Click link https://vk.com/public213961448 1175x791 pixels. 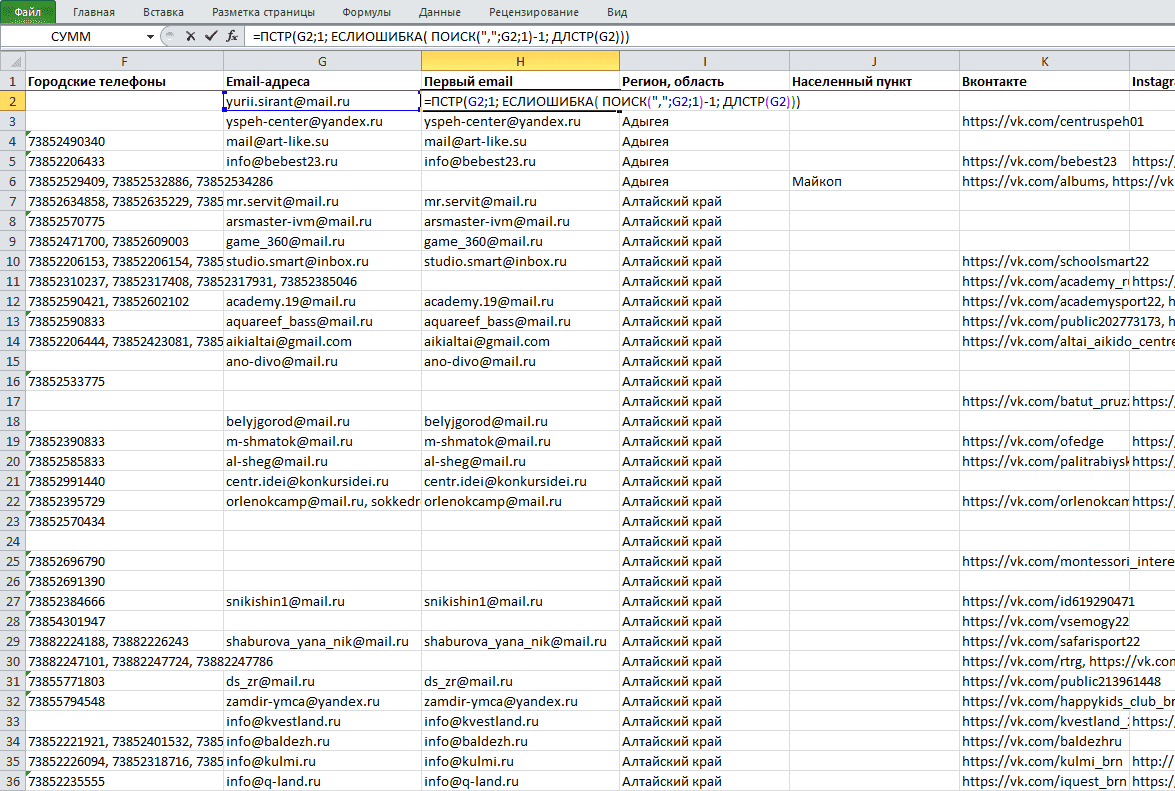point(1061,682)
